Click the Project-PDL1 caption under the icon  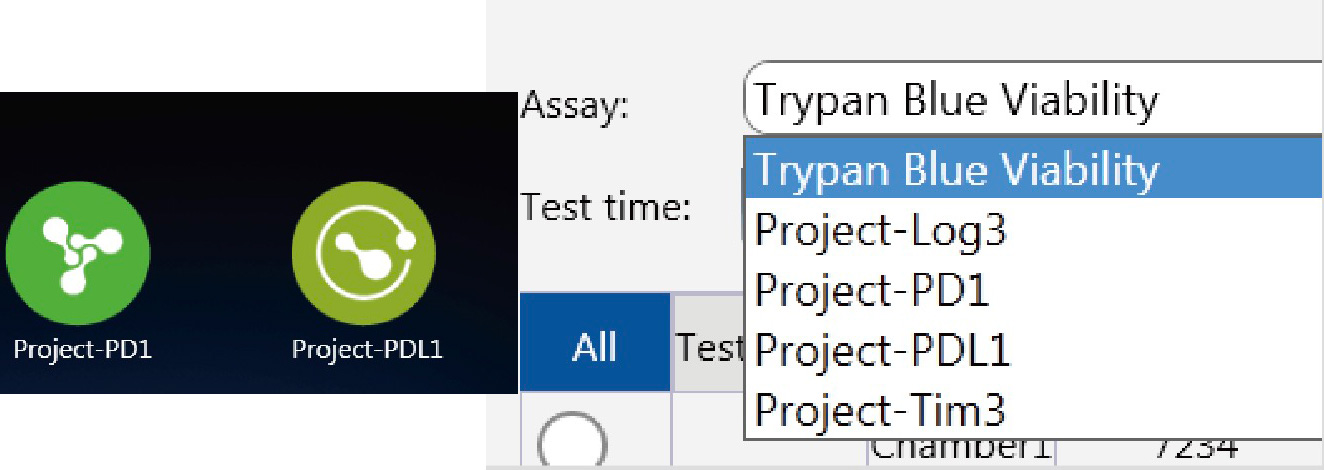click(367, 350)
